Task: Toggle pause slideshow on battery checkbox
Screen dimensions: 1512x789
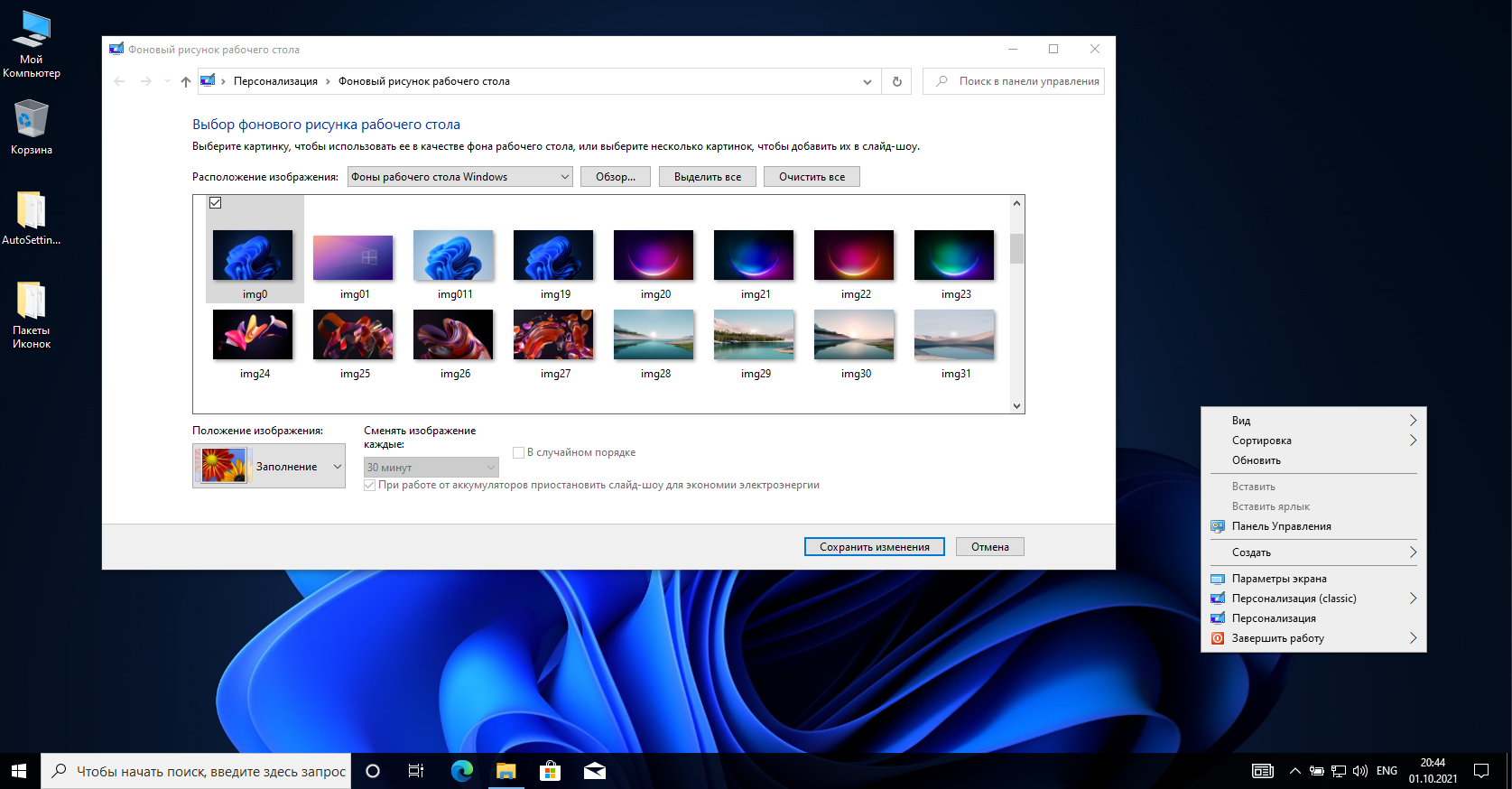Action: (370, 485)
